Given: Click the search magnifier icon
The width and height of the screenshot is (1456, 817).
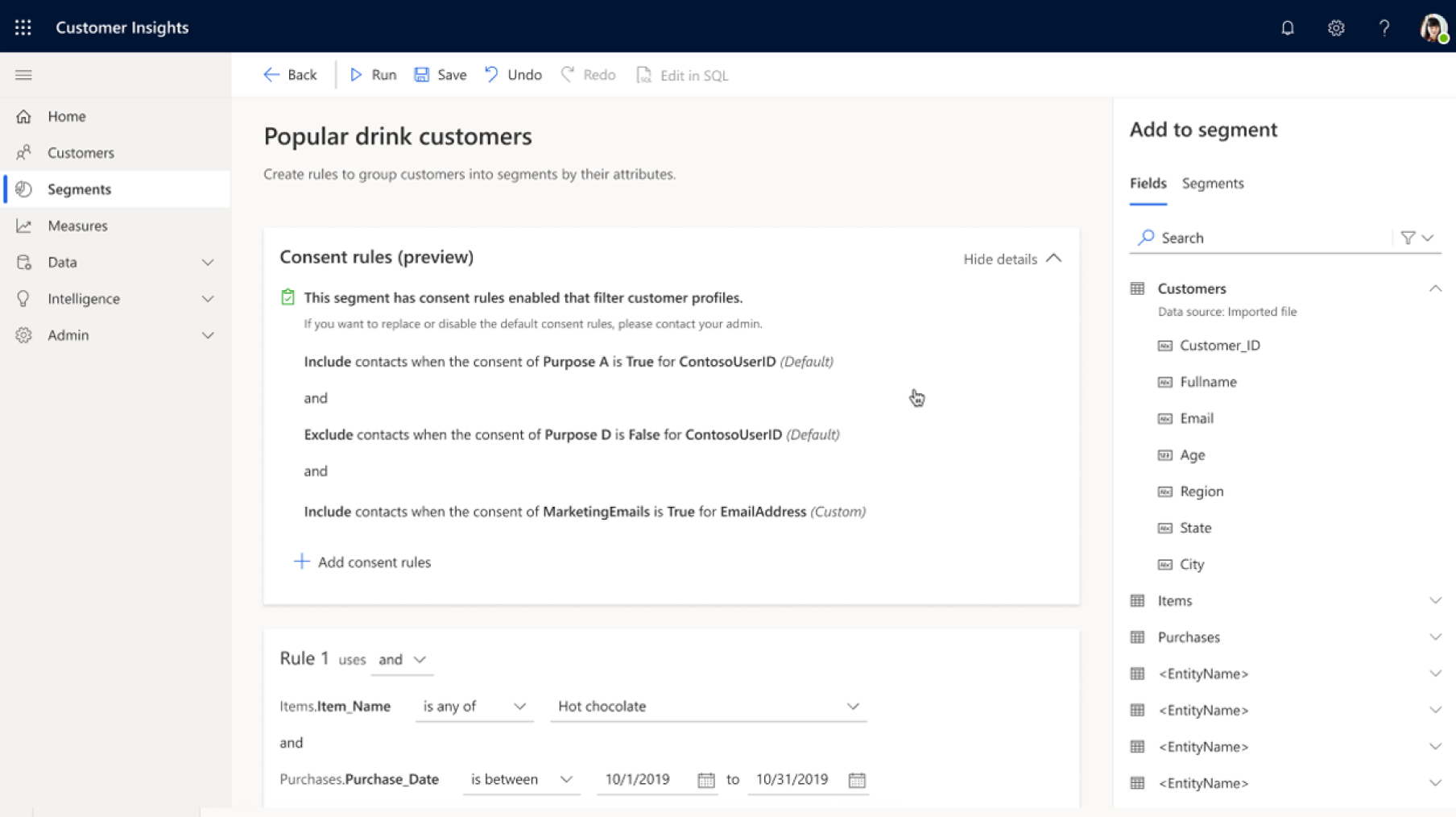Looking at the screenshot, I should tap(1146, 237).
